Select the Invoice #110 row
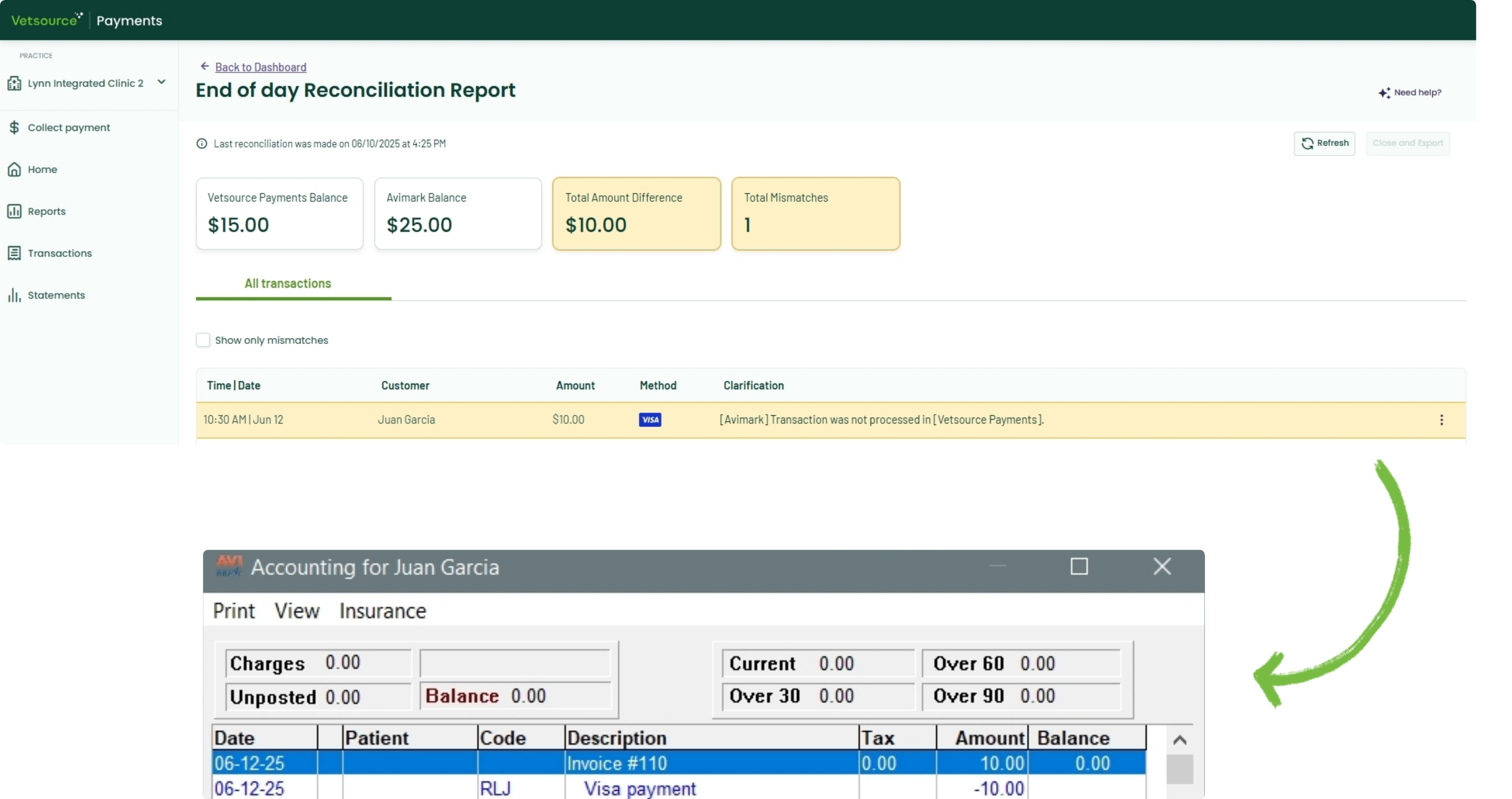The image size is (1512, 799). click(679, 763)
